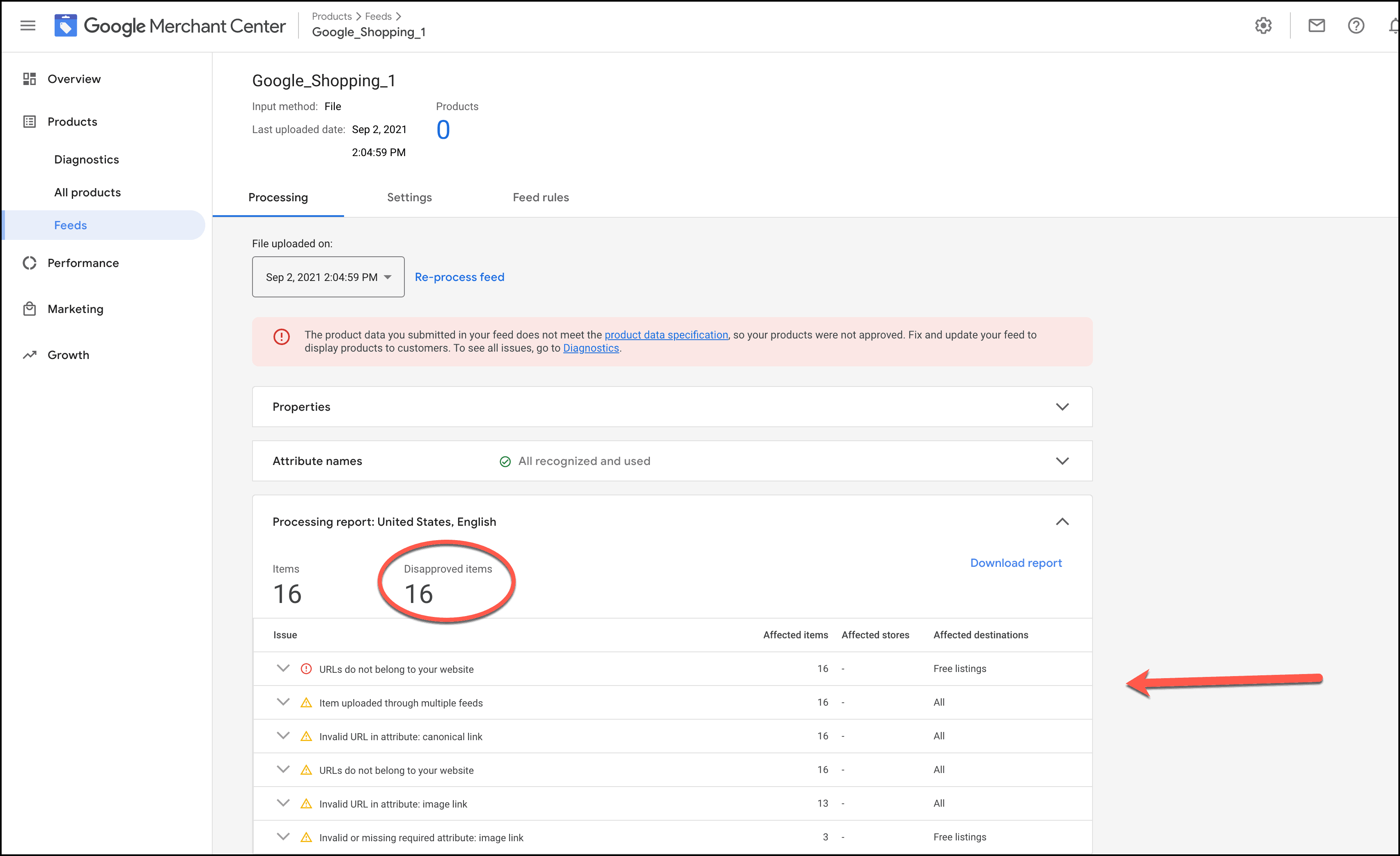1400x856 pixels.
Task: Expand Invalid URL image link issue
Action: (x=283, y=803)
